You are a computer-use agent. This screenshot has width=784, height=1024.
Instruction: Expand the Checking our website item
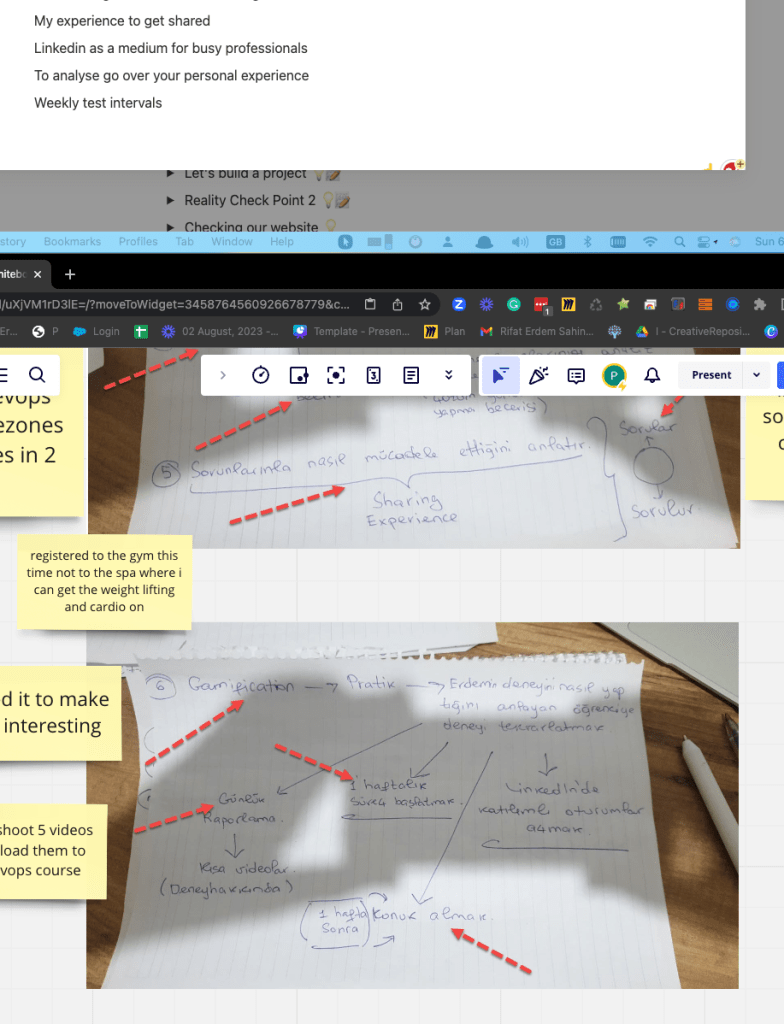171,227
